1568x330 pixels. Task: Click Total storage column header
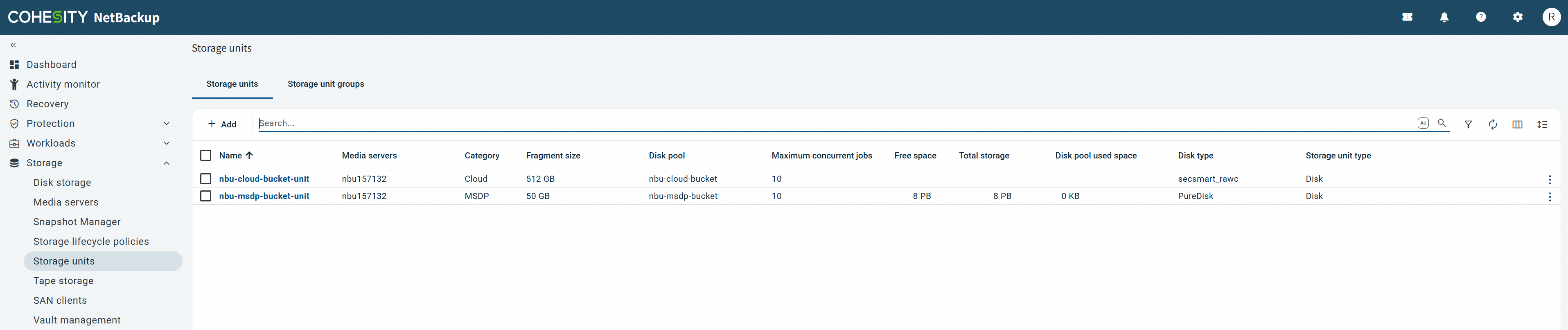tap(984, 155)
